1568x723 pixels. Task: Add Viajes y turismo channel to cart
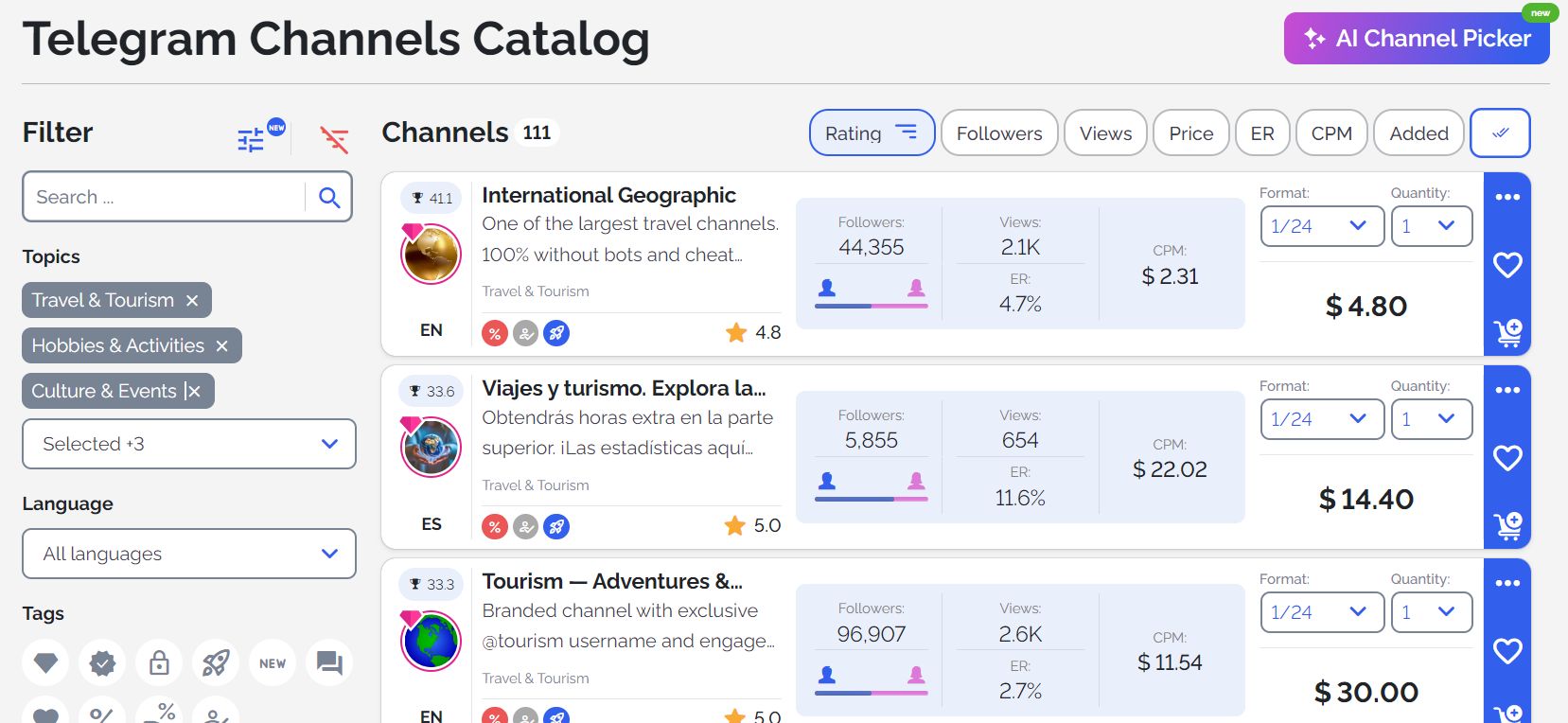[x=1507, y=526]
